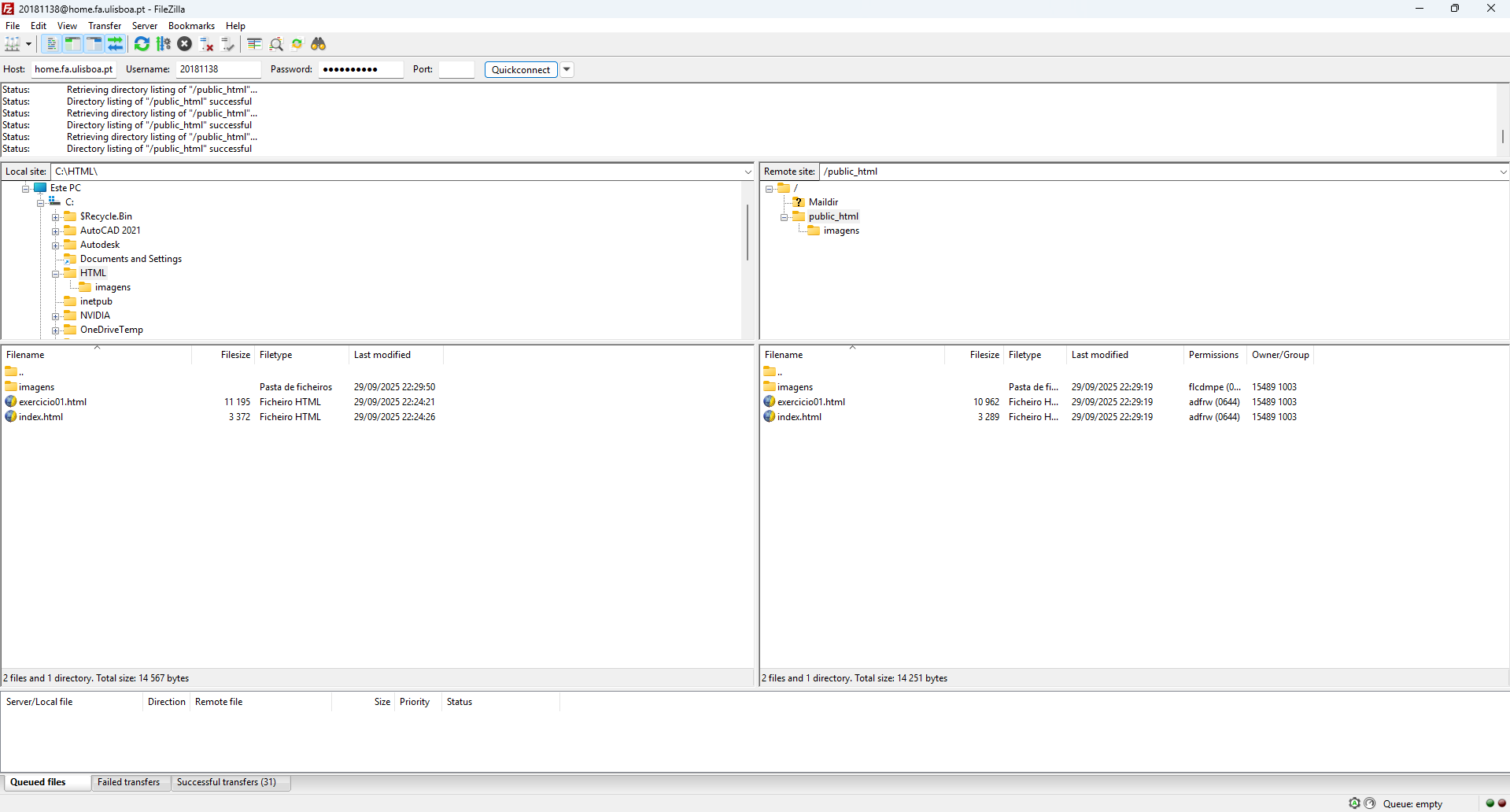1510x812 pixels.
Task: Toggle the local directory tree view
Action: coord(72,44)
